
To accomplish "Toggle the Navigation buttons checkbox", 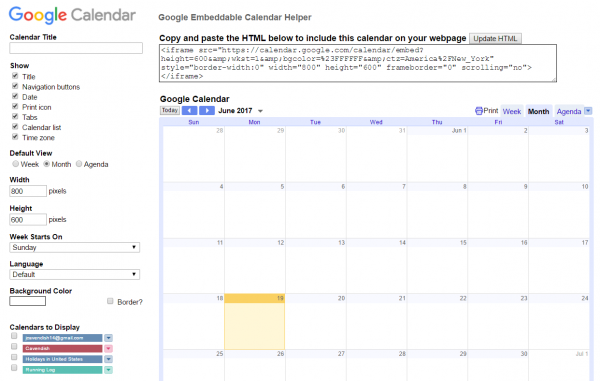I will click(x=15, y=86).
